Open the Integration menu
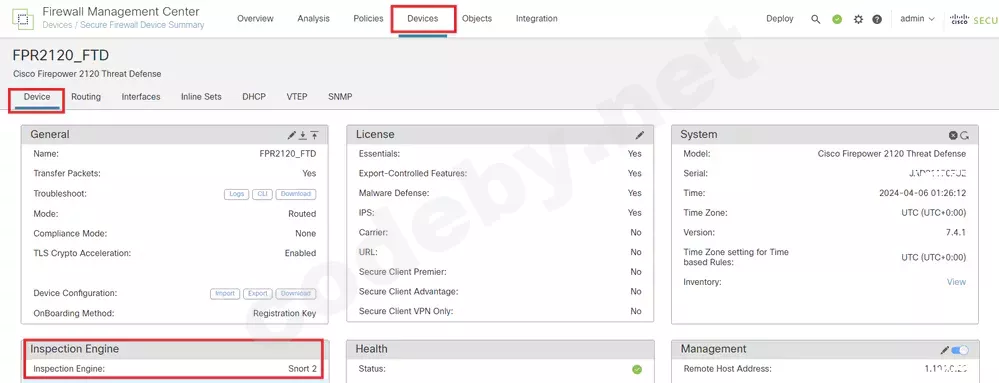The image size is (999, 383). 536,18
